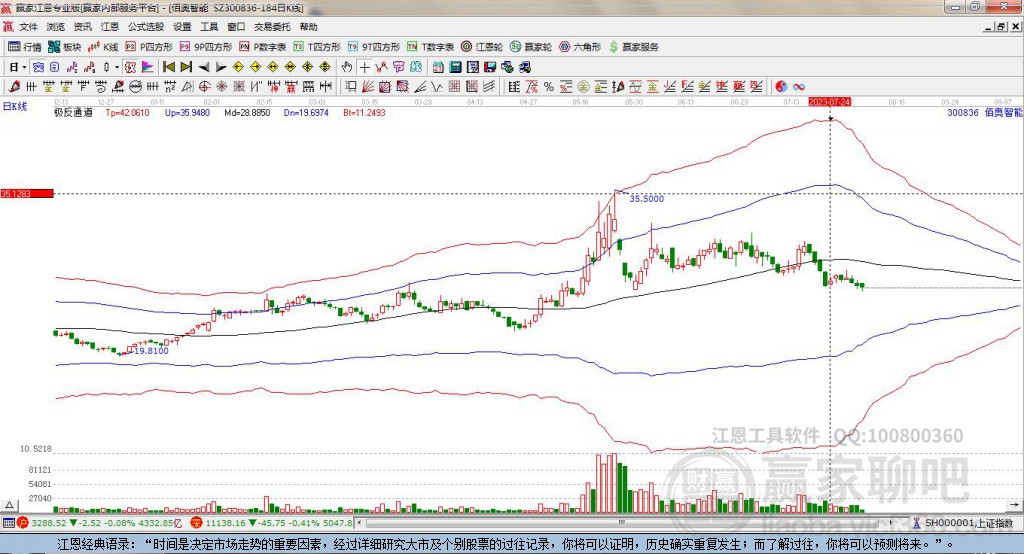Click the right arrow beside the volume panel
Screen dimensions: 1024x554
pyautogui.click(x=1014, y=505)
